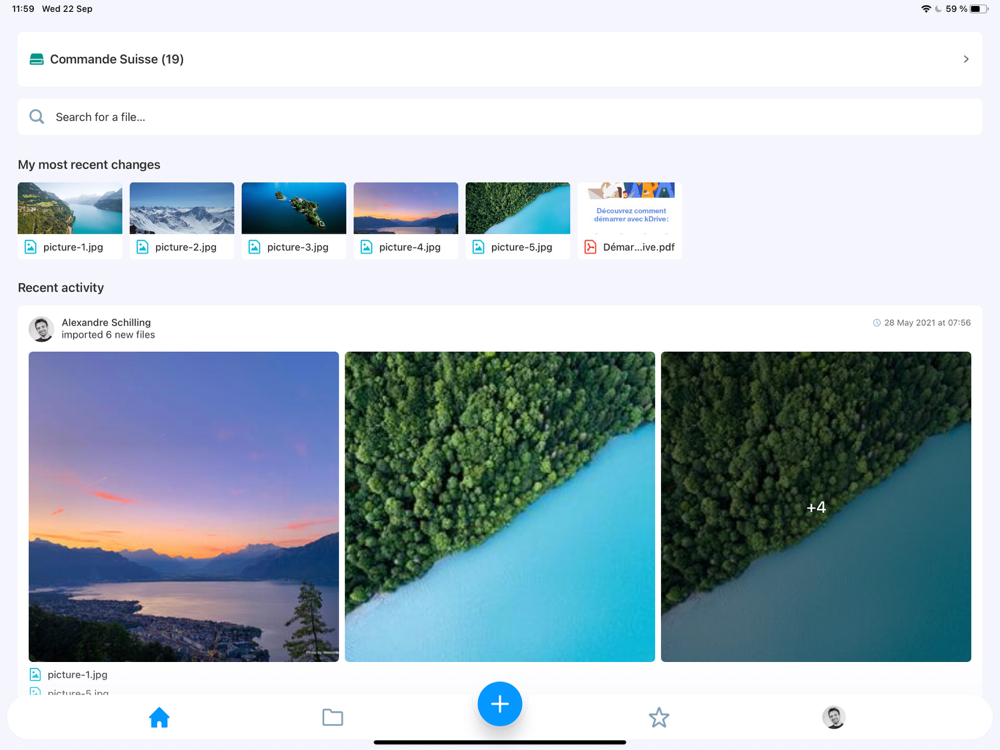
Task: Open picture-4.jpg sunset thumbnail
Action: pos(406,209)
